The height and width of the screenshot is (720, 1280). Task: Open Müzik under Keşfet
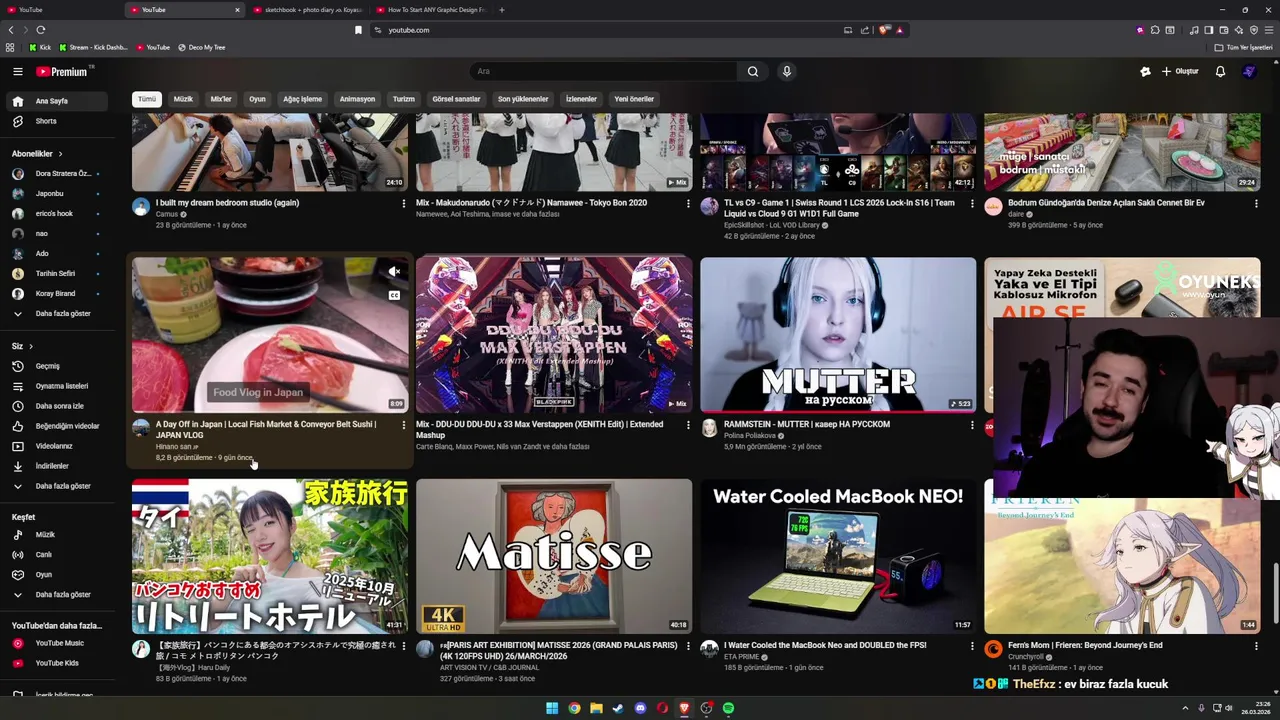(58, 535)
